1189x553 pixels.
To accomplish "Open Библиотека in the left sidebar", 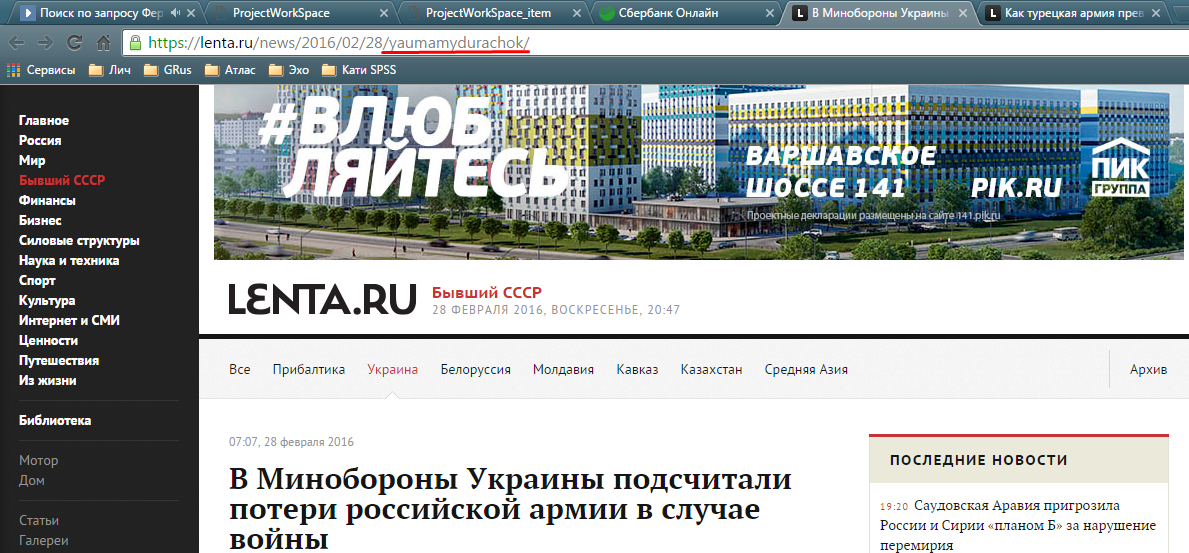I will [55, 421].
